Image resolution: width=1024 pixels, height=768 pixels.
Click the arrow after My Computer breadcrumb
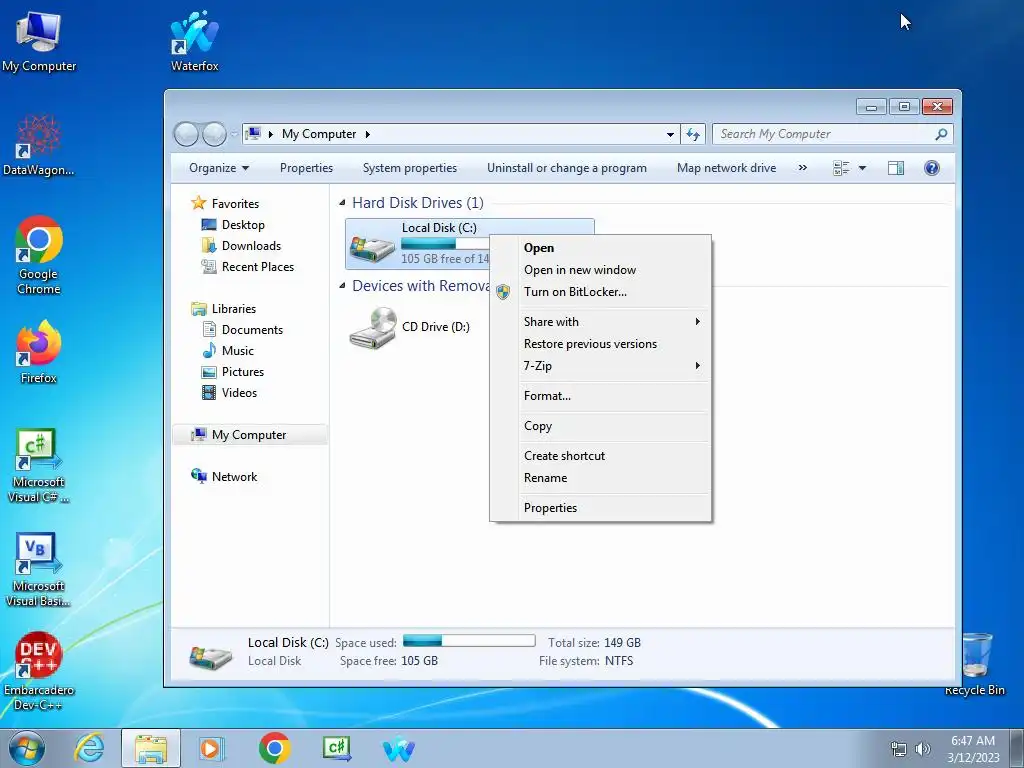pyautogui.click(x=368, y=134)
